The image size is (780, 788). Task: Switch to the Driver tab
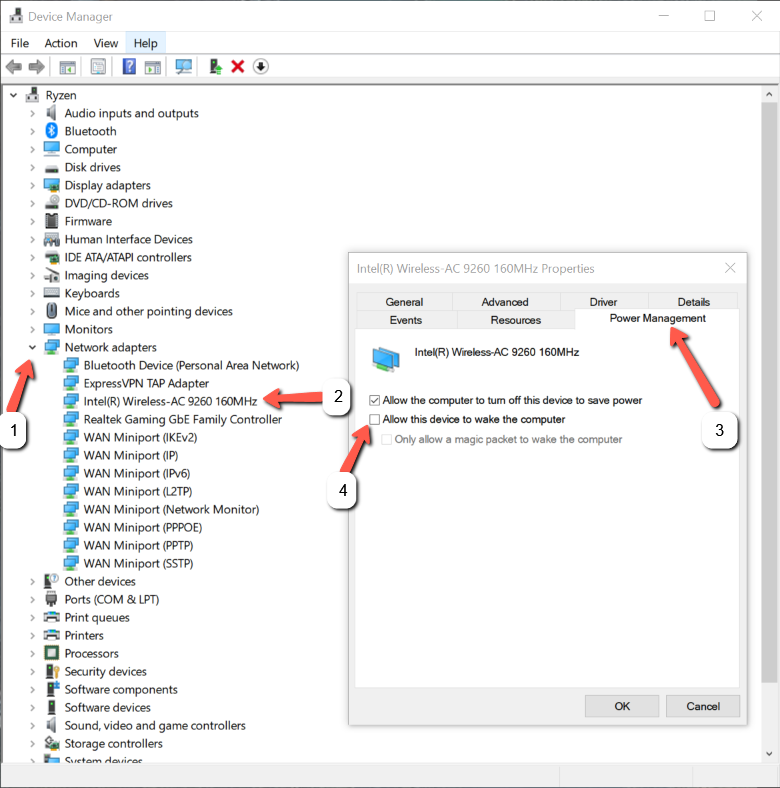coord(603,302)
